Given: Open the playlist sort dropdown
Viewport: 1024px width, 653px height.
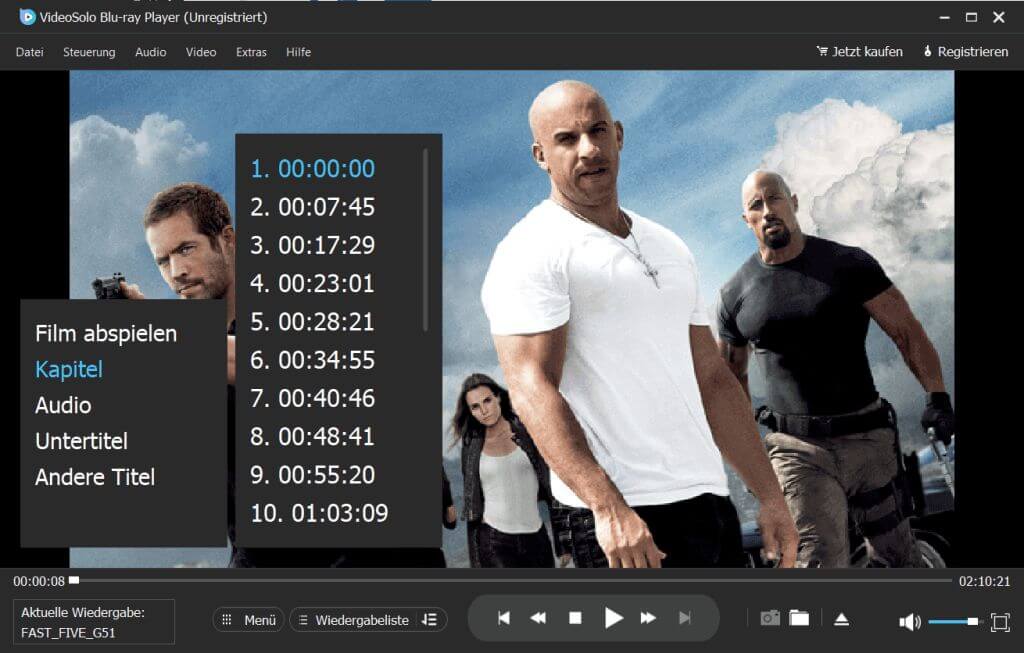Looking at the screenshot, I should point(430,619).
